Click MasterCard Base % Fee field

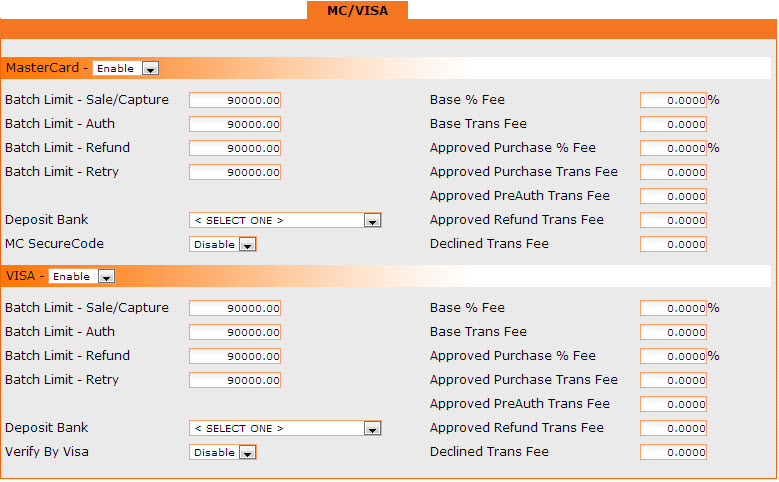point(673,100)
